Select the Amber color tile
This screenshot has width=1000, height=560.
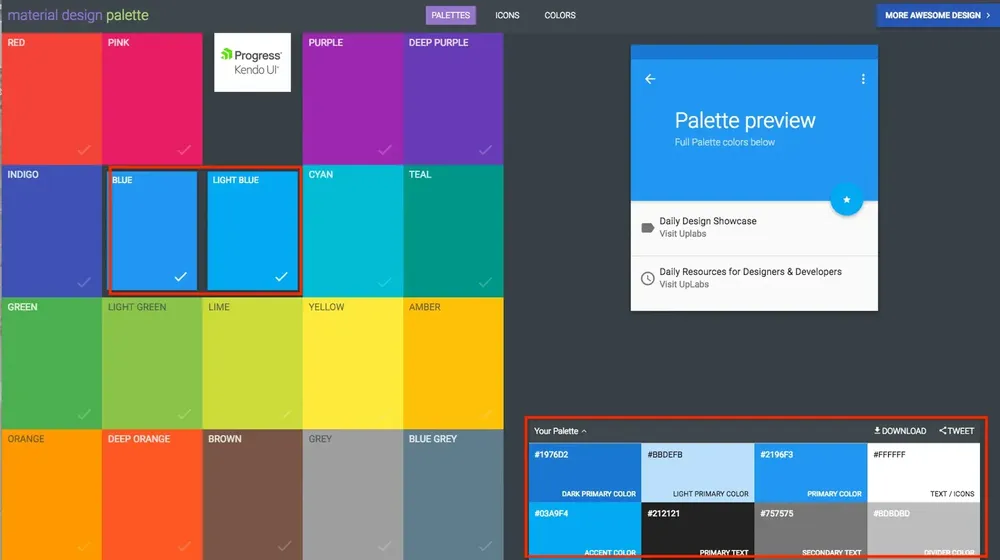tap(453, 363)
